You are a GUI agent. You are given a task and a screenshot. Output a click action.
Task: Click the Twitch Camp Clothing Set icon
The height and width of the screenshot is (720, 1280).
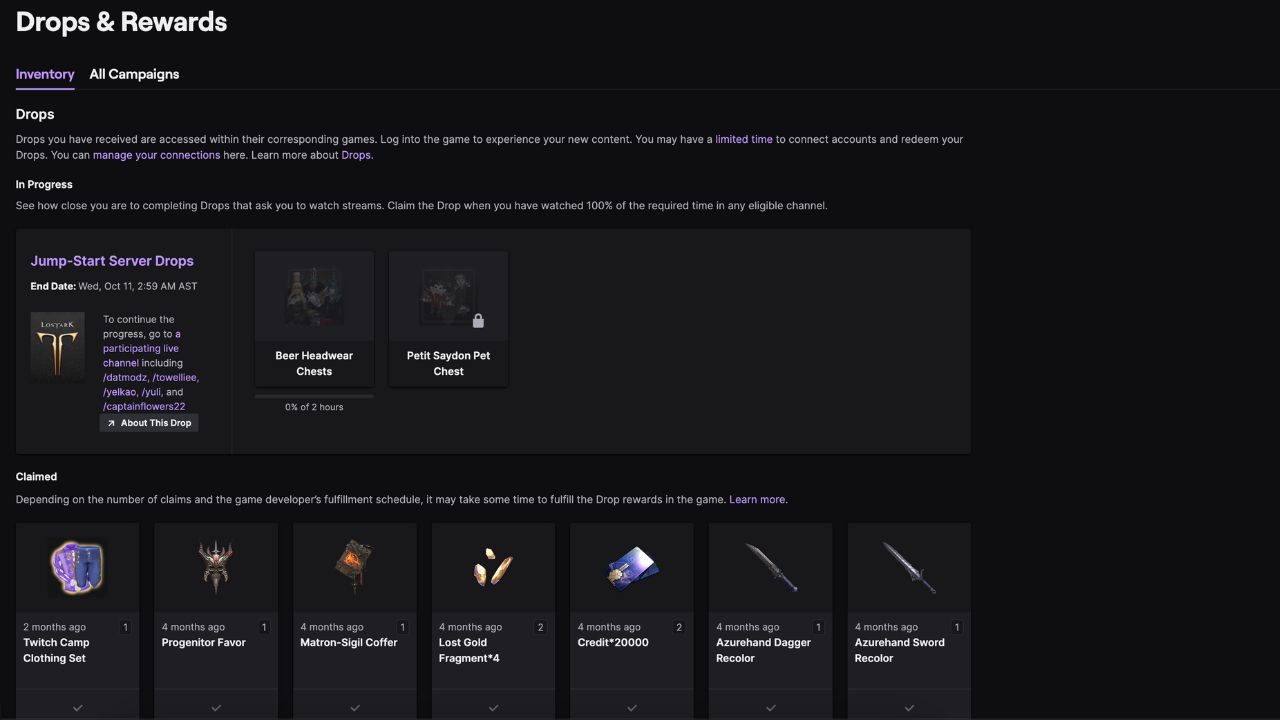pos(77,567)
